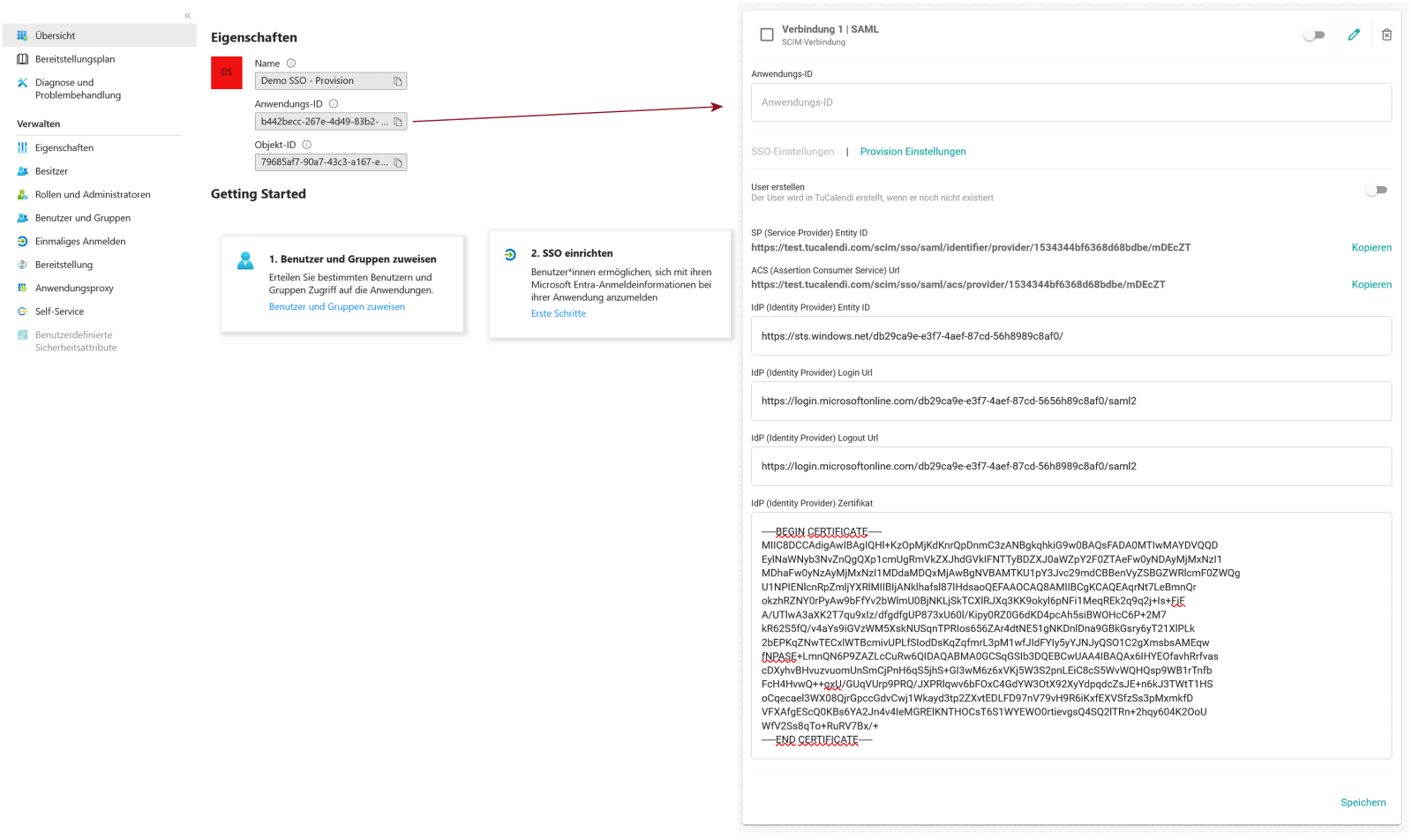
Task: Delete Verbindung 1 with trash icon
Action: point(1386,34)
